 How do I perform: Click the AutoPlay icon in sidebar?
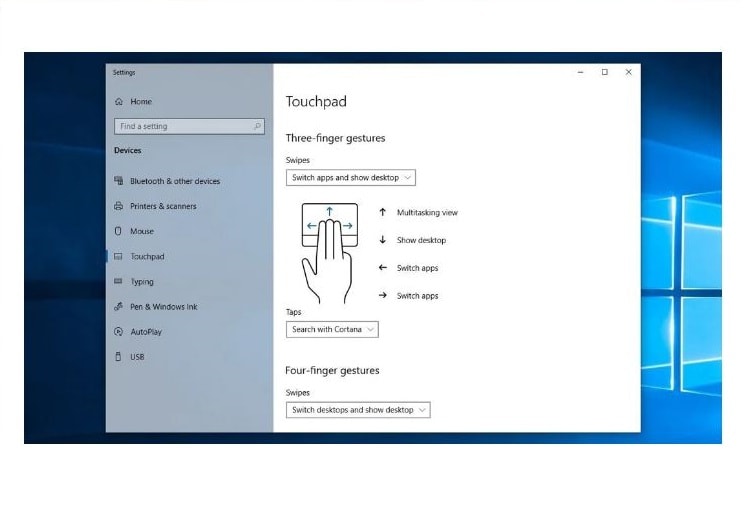coord(119,332)
